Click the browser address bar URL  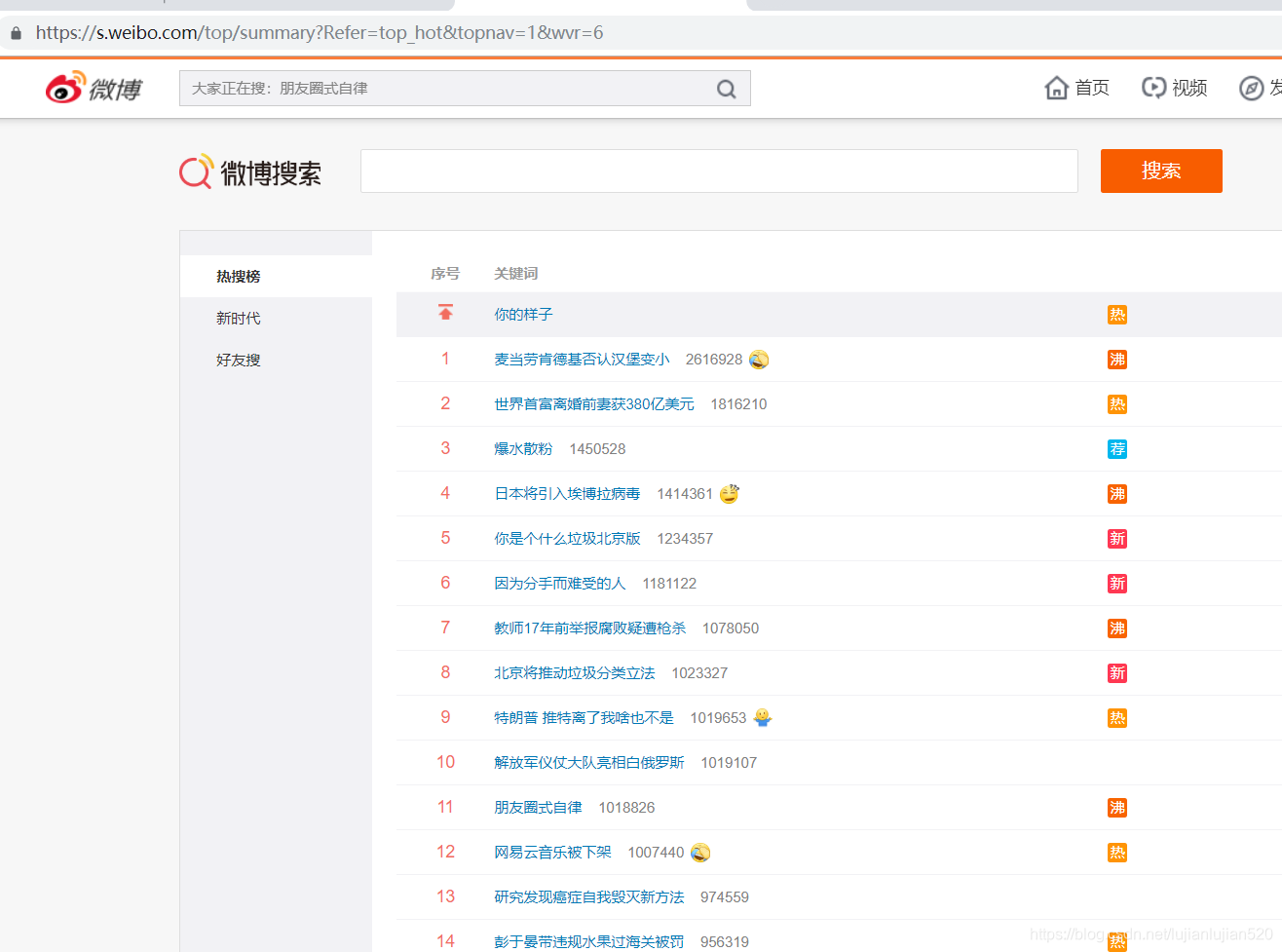click(321, 32)
